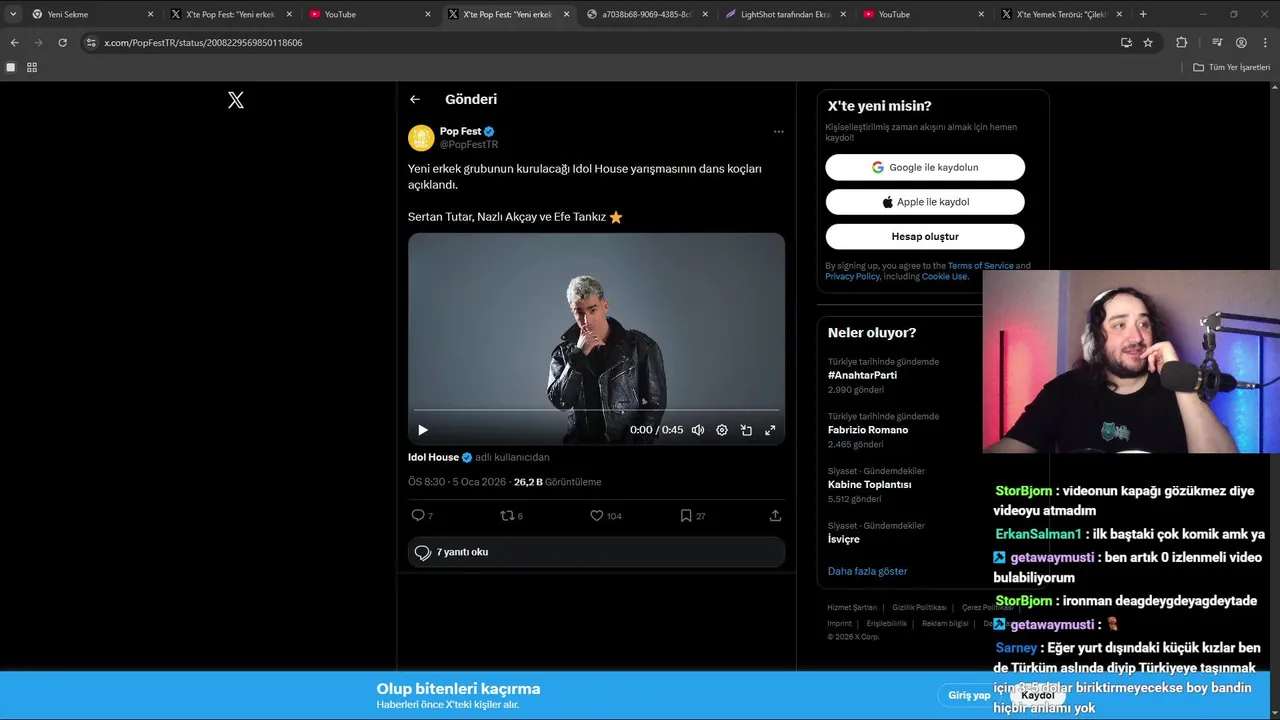
Task: Click the video progress bar
Action: click(x=596, y=410)
